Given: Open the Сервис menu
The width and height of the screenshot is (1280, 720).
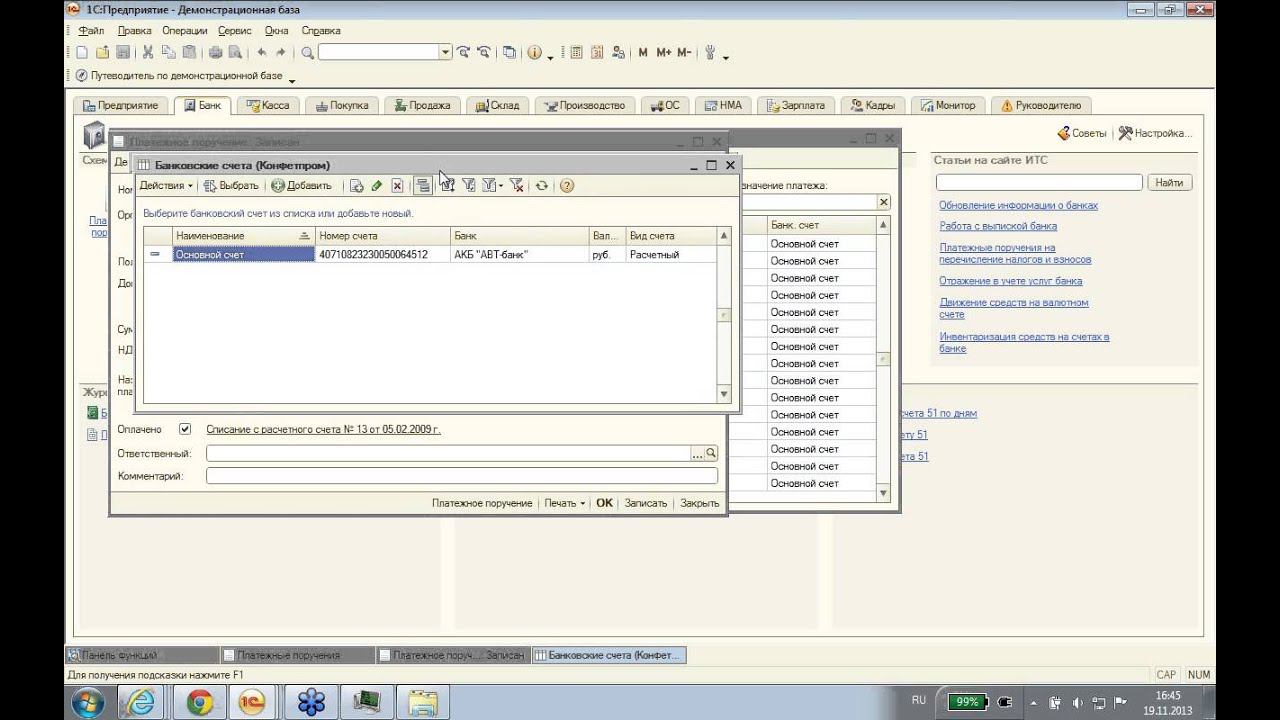Looking at the screenshot, I should click(235, 31).
